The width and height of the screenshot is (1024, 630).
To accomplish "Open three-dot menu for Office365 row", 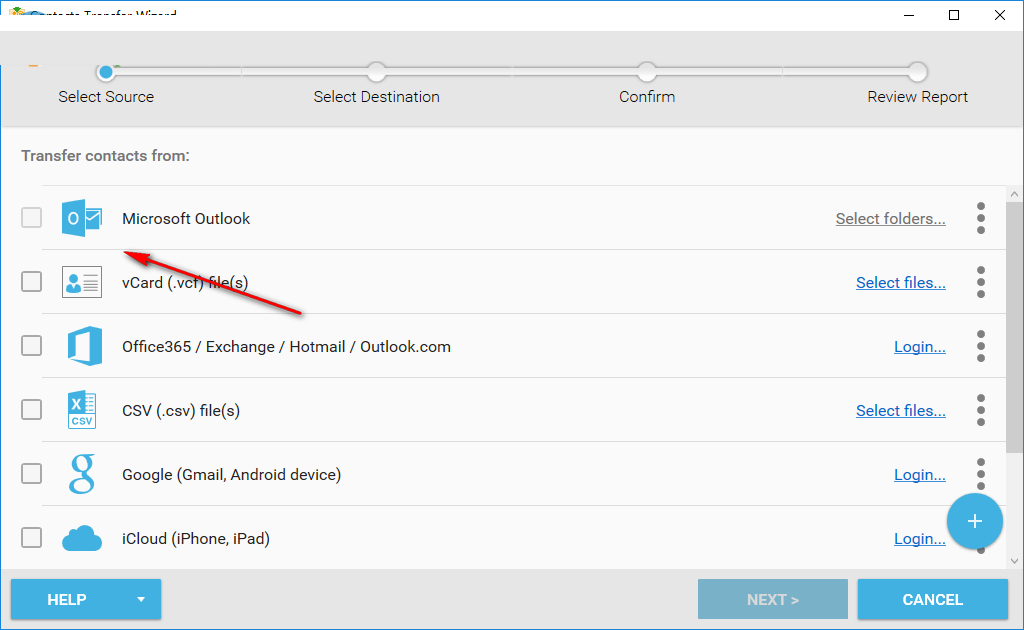I will (x=981, y=346).
